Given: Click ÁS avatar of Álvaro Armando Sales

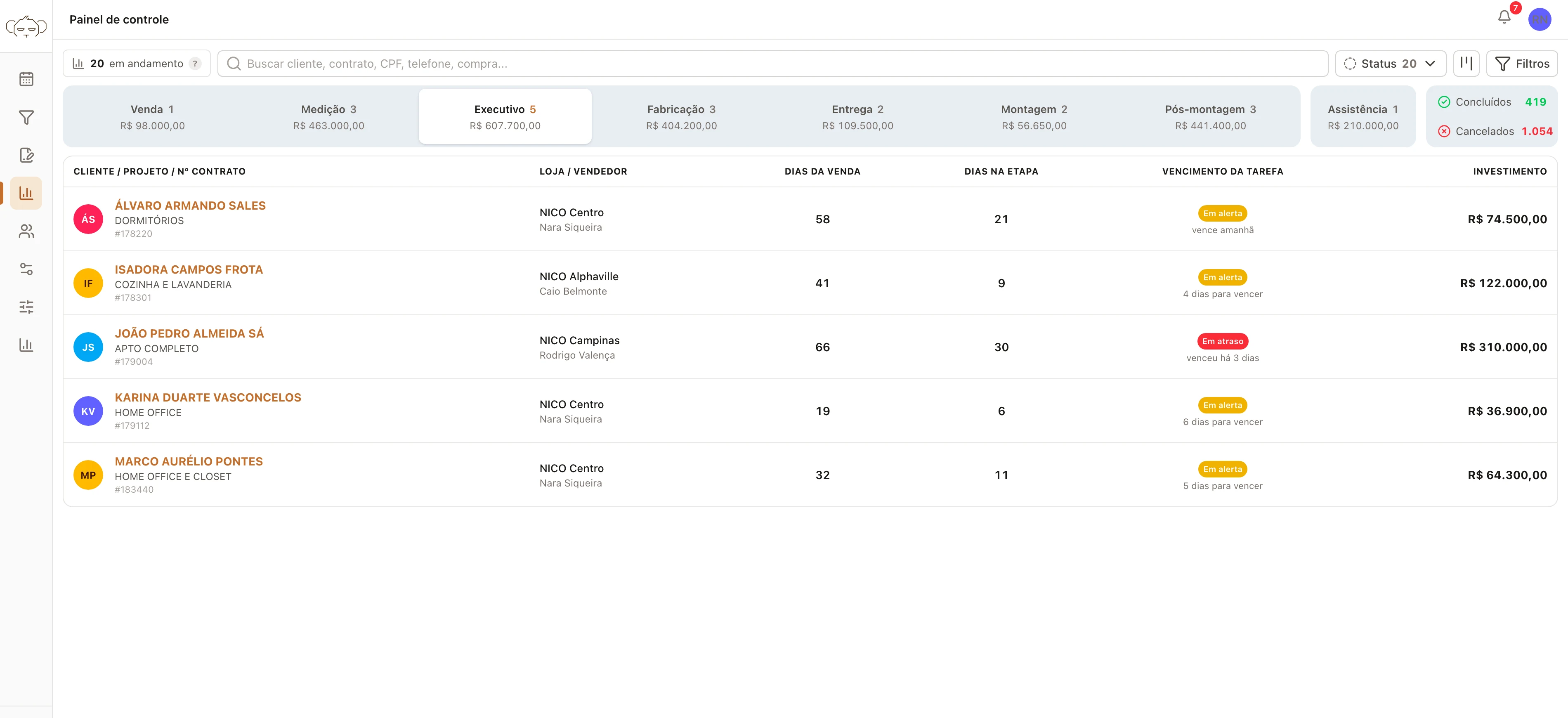Looking at the screenshot, I should coord(88,219).
